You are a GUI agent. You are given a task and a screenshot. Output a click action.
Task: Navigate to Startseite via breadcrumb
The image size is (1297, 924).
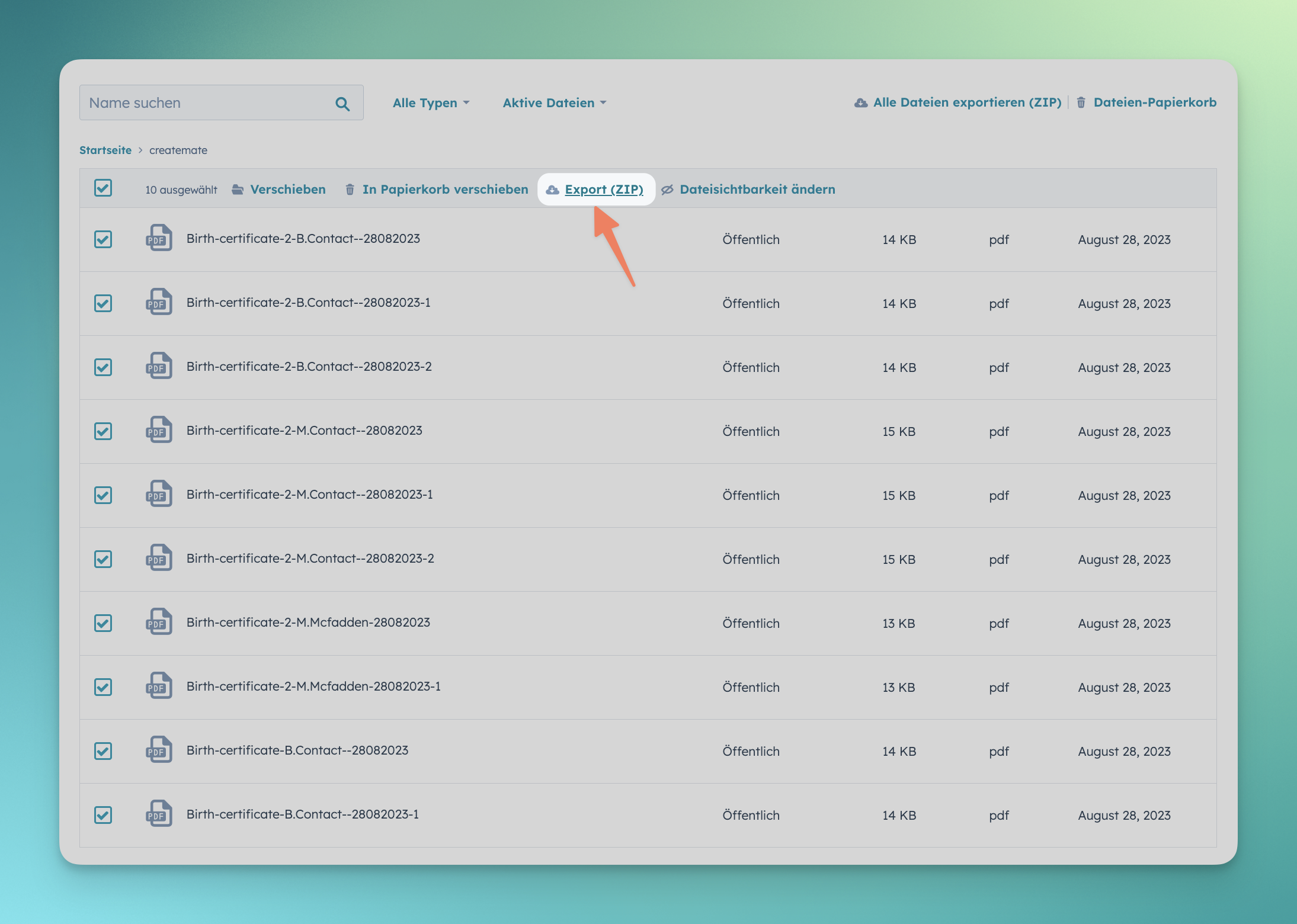(105, 150)
